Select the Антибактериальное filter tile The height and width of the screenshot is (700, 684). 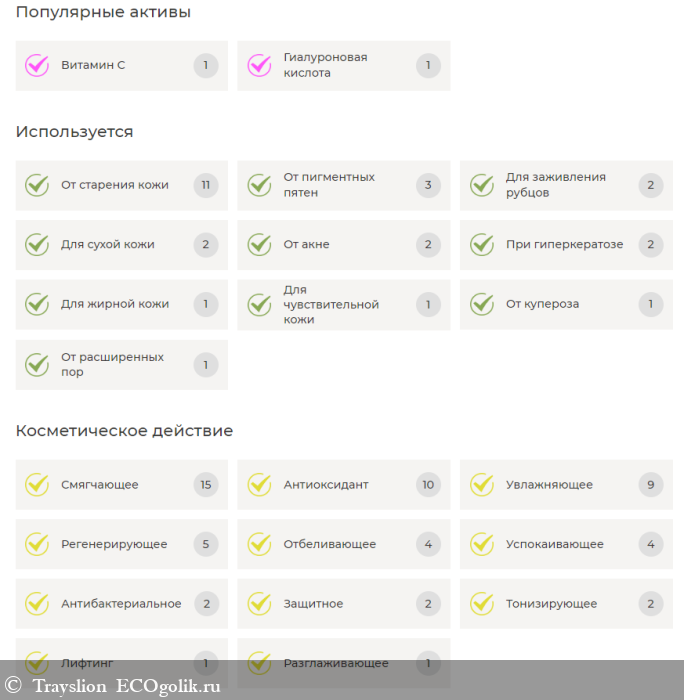point(121,604)
